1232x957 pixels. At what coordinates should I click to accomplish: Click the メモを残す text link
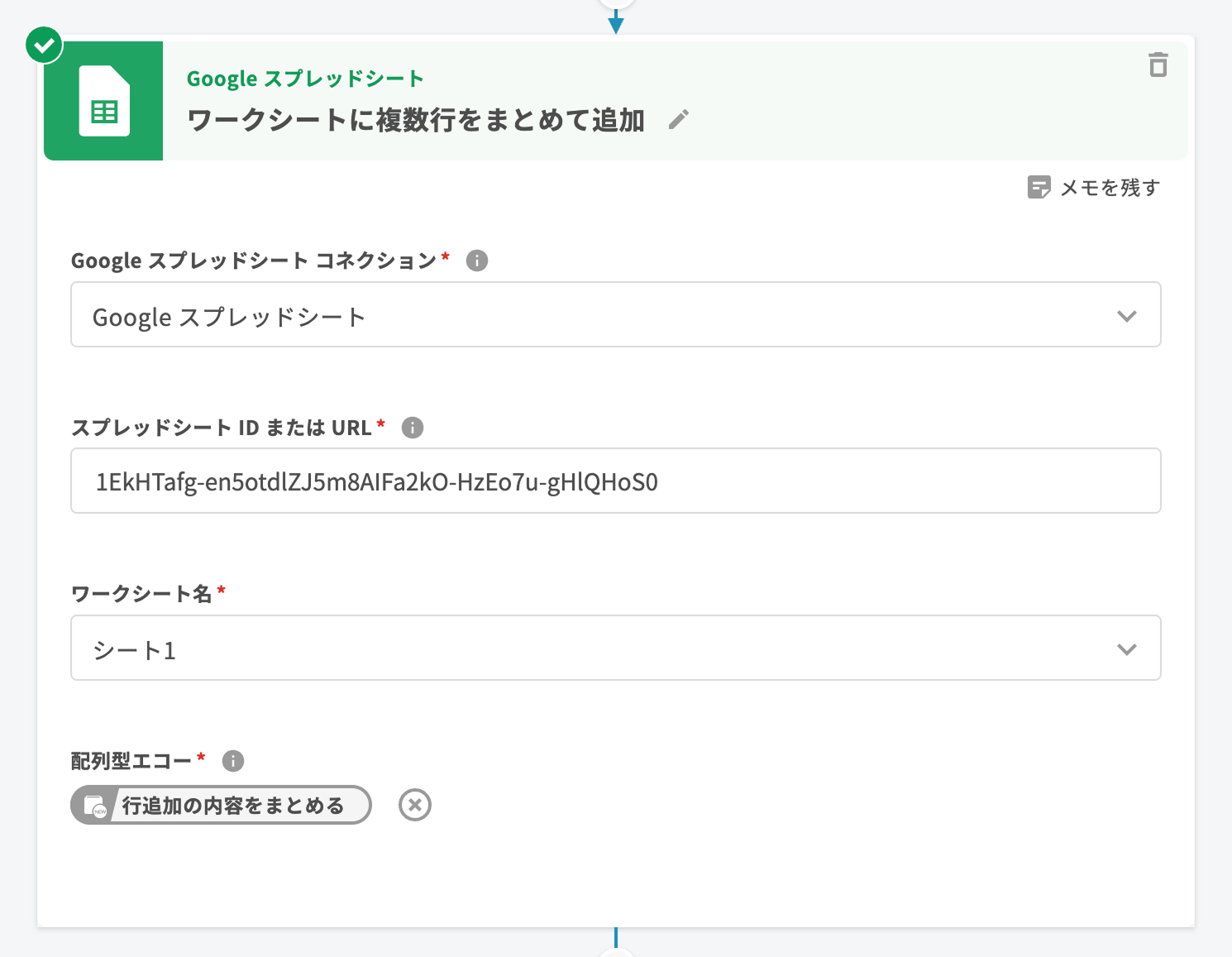pos(1110,188)
